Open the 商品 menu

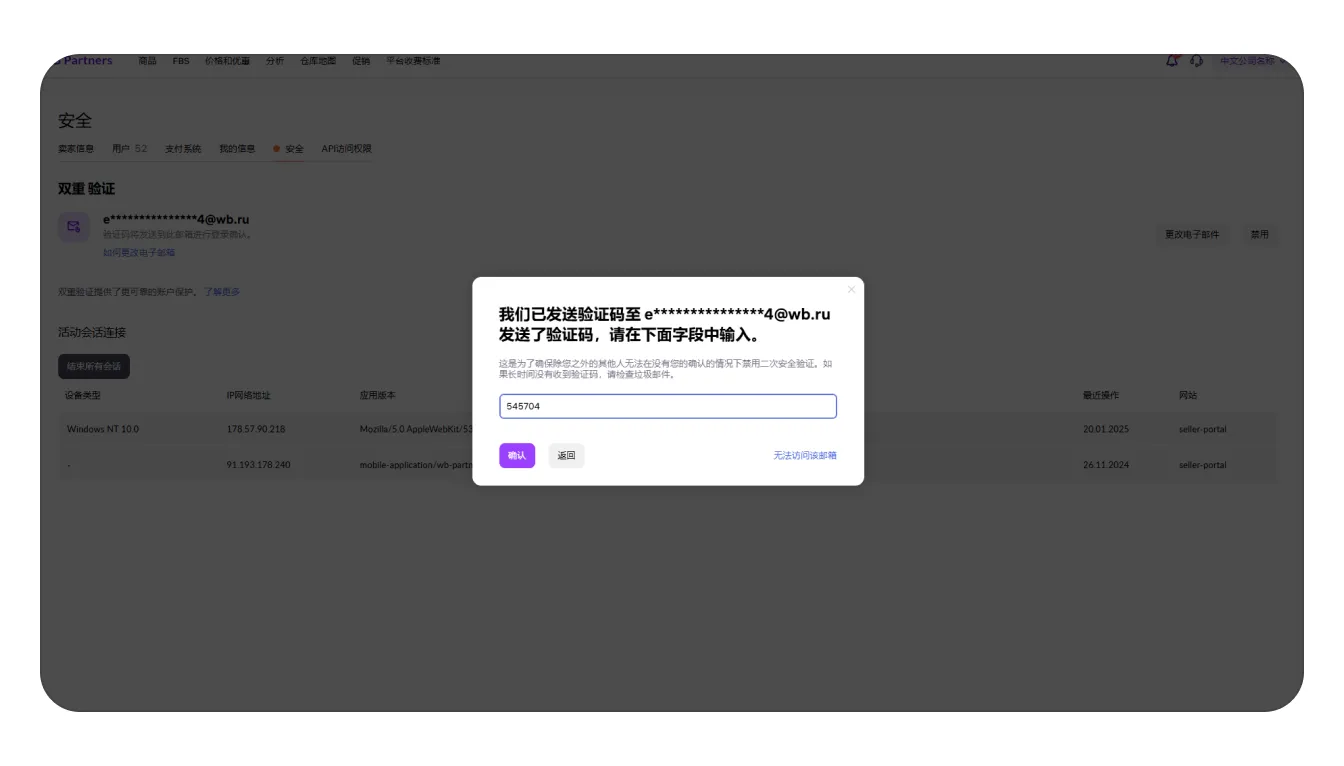pos(147,62)
